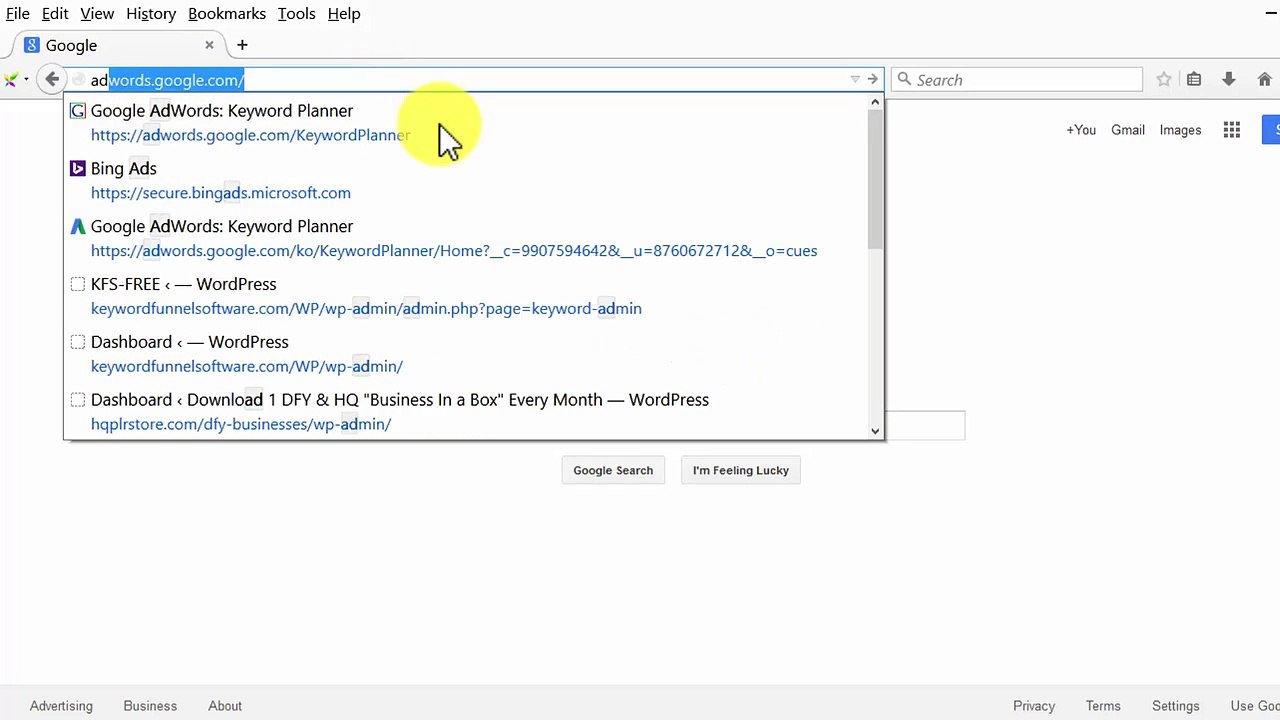Click the KFS-FREE entry page icon
The height and width of the screenshot is (720, 1280).
pos(78,285)
